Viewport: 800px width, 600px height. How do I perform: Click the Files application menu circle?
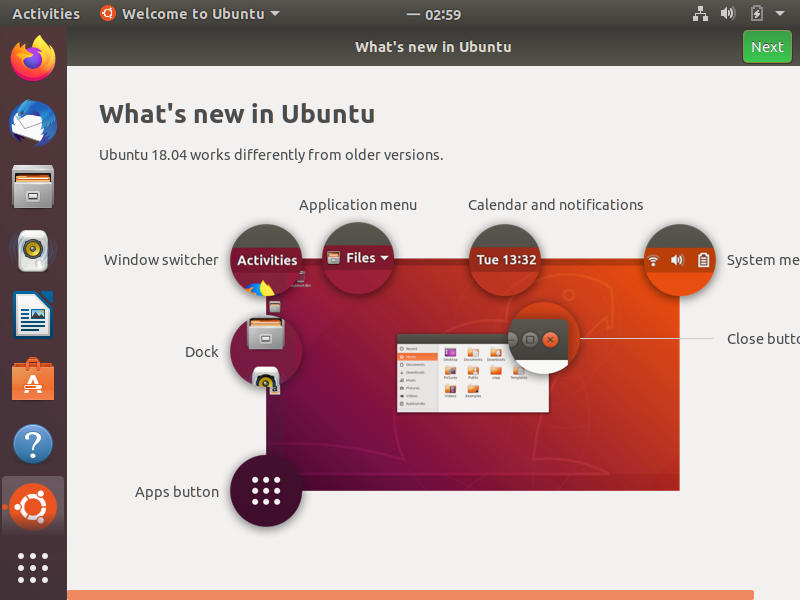tap(358, 258)
